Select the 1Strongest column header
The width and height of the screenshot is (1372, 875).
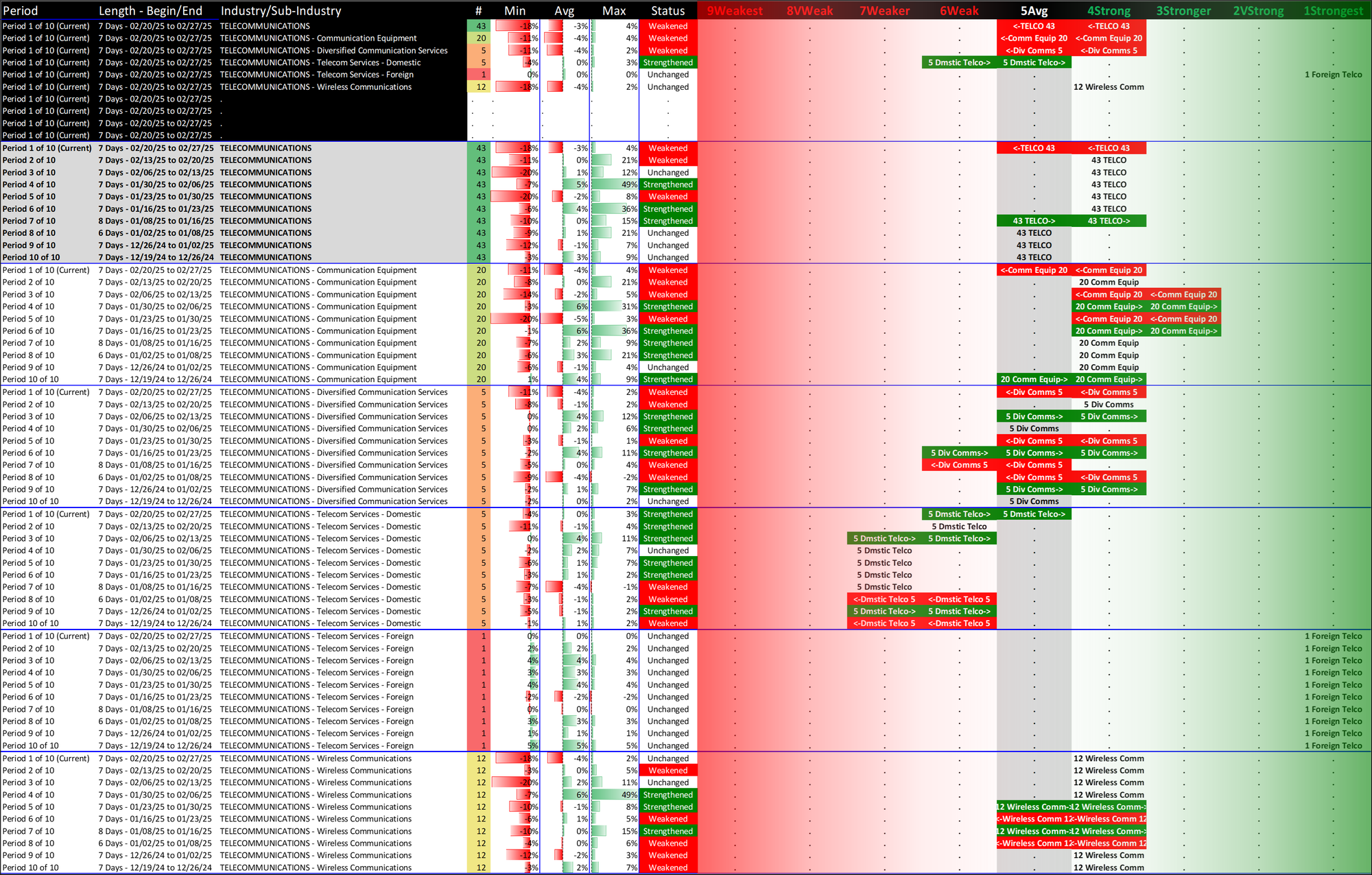[x=1333, y=10]
